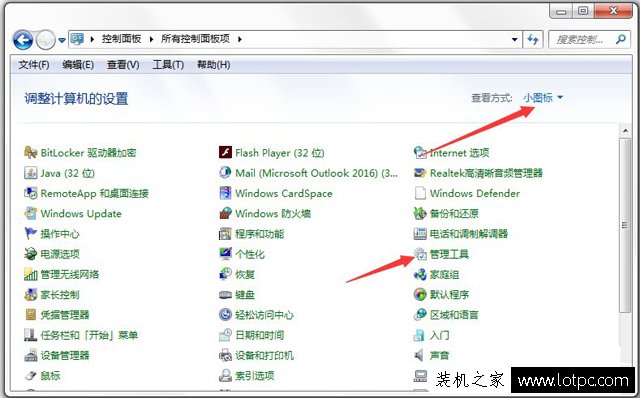This screenshot has width=640, height=398.
Task: Click the vertical scrollbar thumb
Action: coord(625,225)
